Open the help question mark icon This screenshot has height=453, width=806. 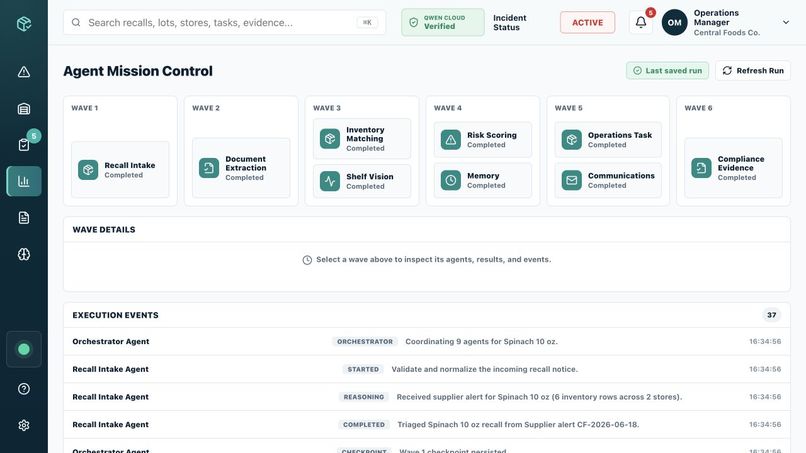coord(24,389)
